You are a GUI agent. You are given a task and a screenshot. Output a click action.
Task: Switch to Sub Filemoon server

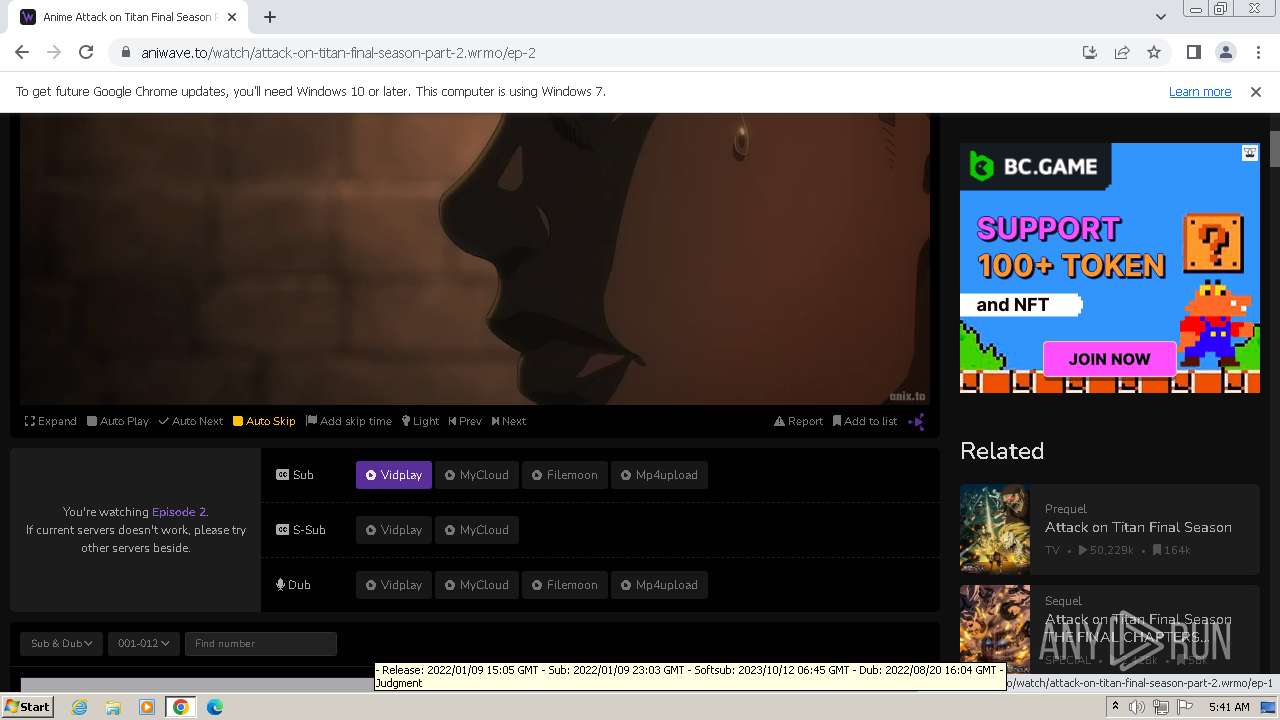click(x=565, y=475)
